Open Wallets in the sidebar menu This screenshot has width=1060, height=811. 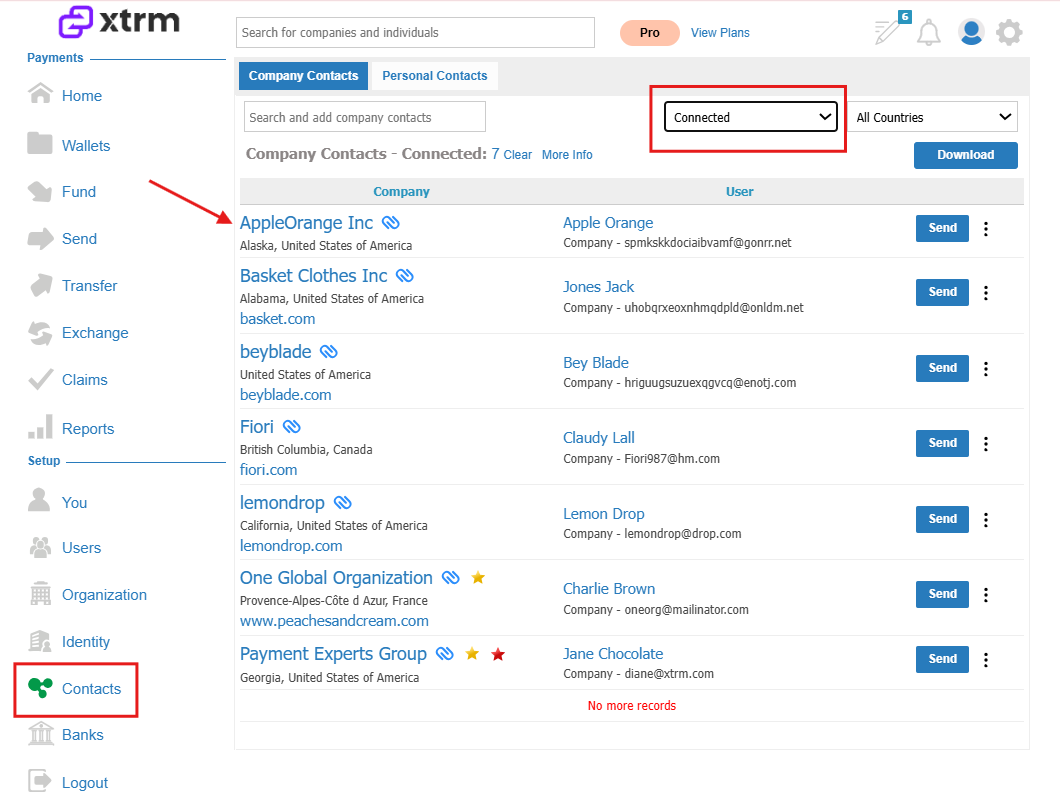(x=86, y=145)
